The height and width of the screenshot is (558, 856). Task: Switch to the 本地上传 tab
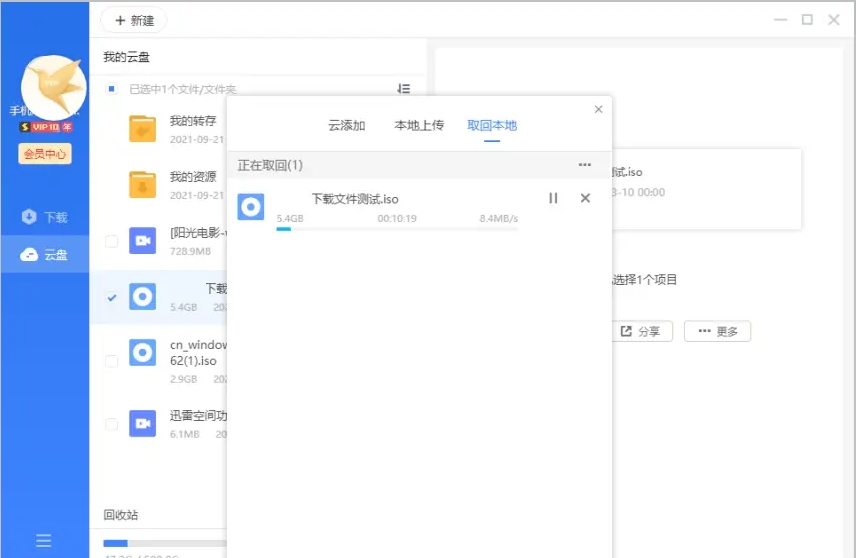(419, 126)
